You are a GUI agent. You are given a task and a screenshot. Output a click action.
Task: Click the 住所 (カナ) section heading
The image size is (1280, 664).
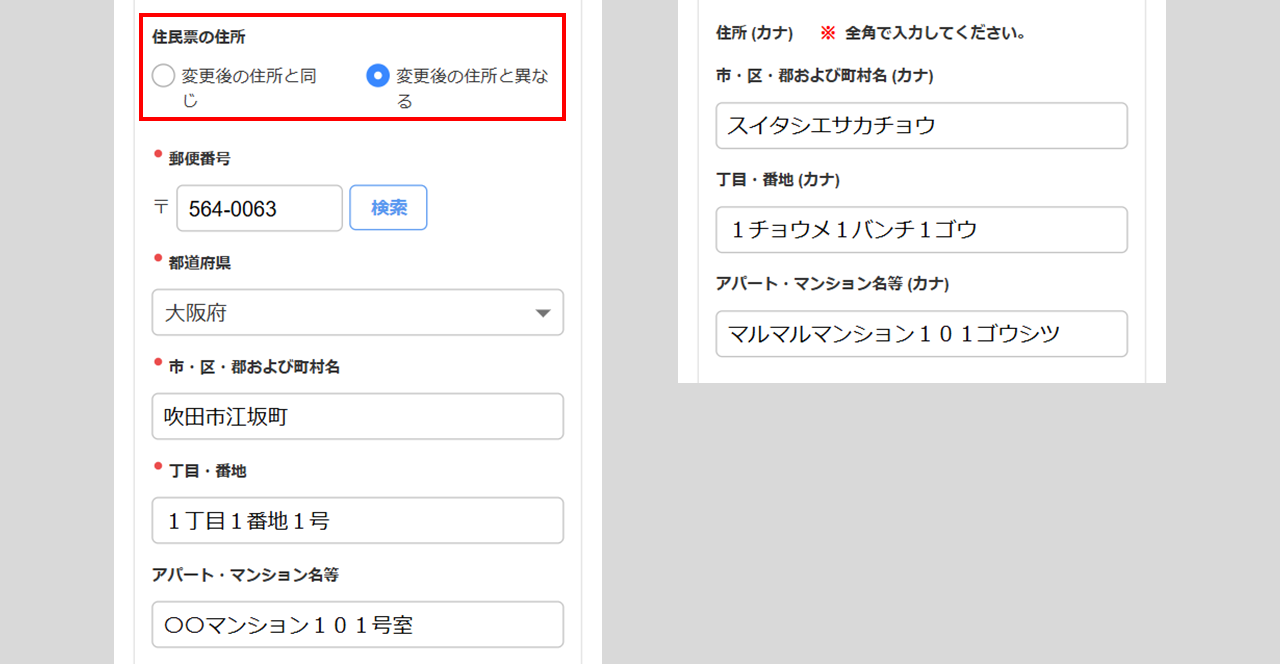coord(755,33)
